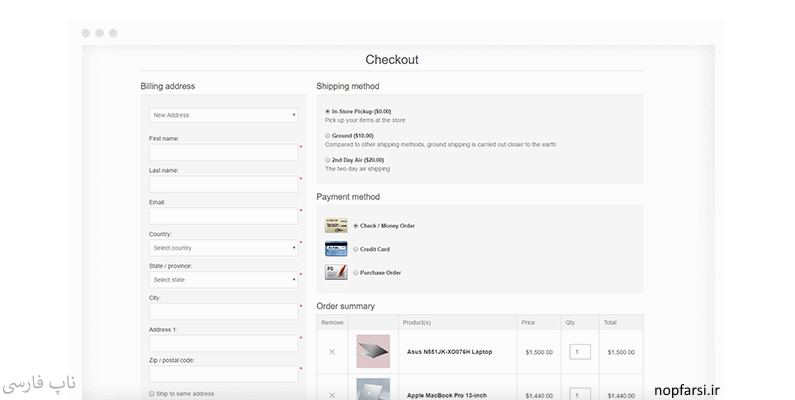Click the First name input field
The width and height of the screenshot is (795, 400).
click(x=223, y=152)
